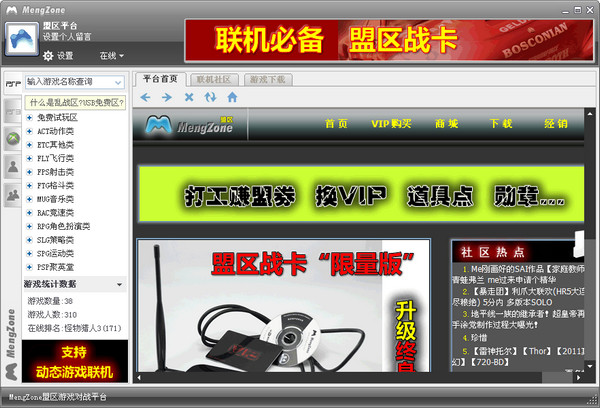Click vertical scrollbar down arrow

point(590,366)
